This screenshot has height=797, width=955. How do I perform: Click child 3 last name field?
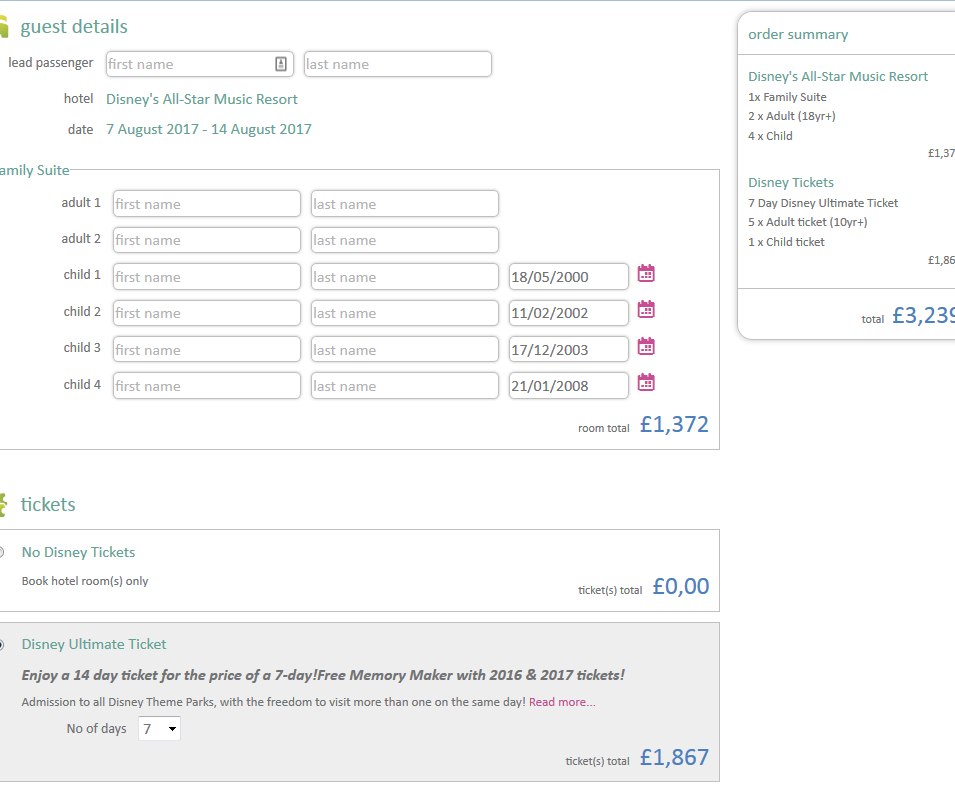[x=404, y=350]
